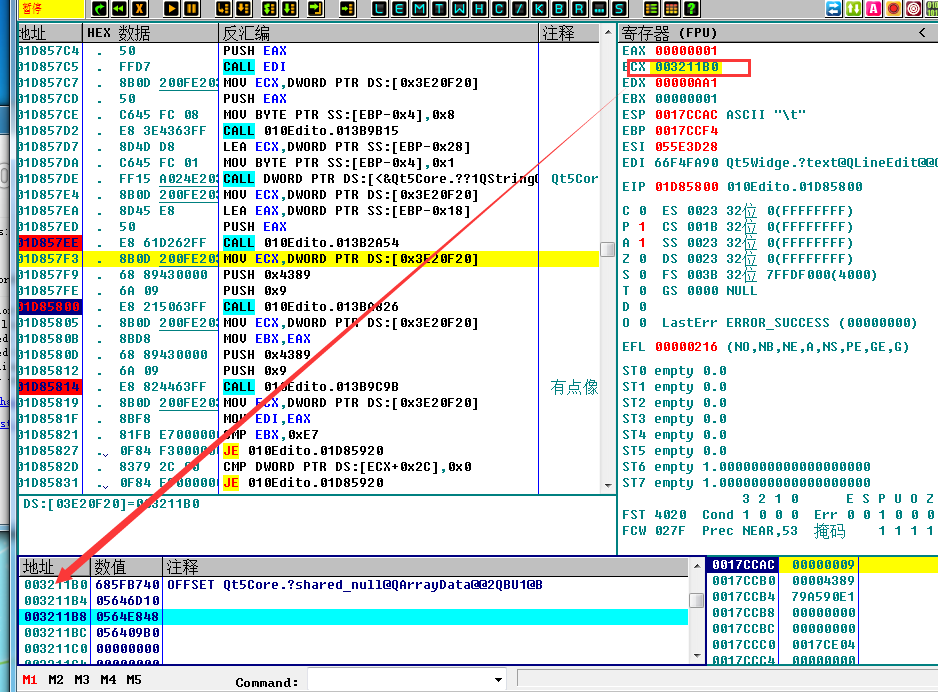Select the stack row 0017CCAC
The height and width of the screenshot is (692, 938).
click(822, 565)
